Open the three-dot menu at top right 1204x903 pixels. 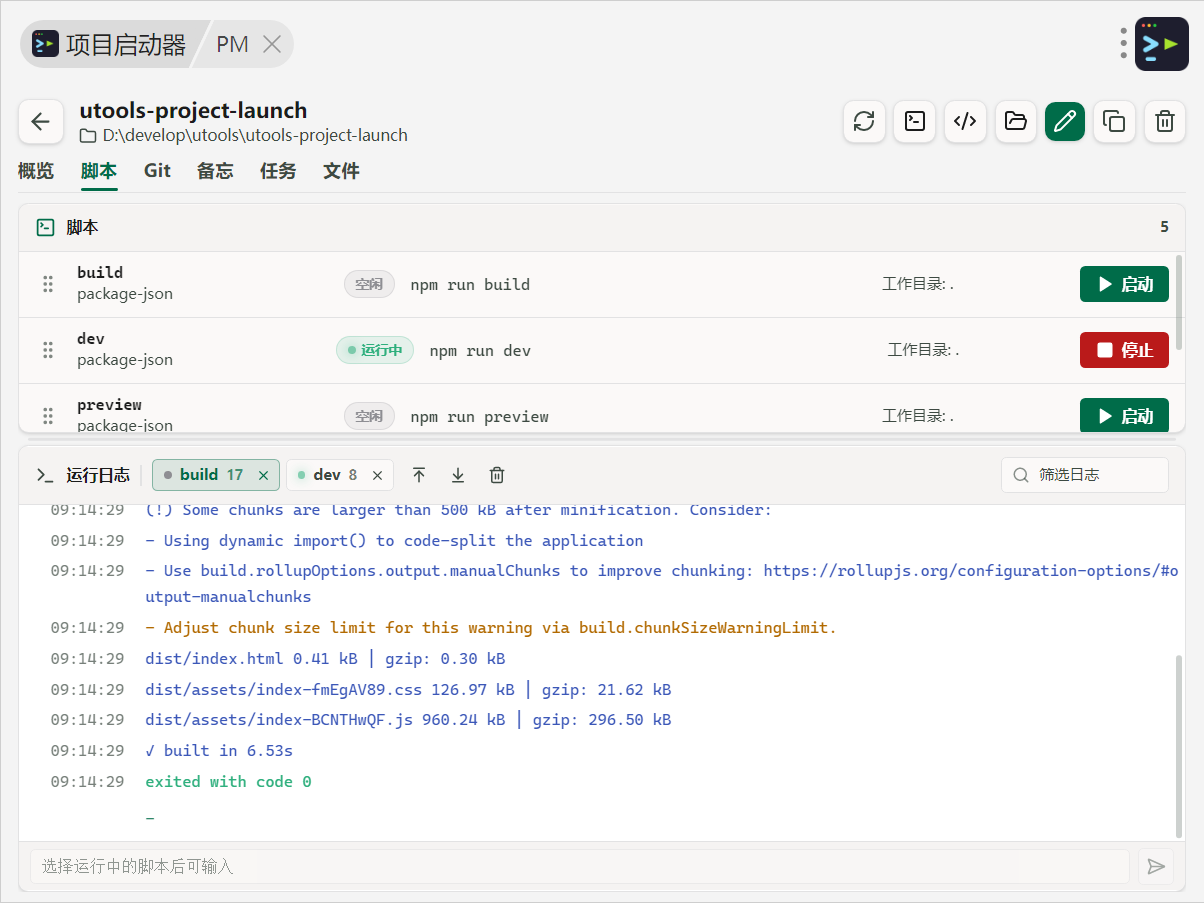point(1124,44)
